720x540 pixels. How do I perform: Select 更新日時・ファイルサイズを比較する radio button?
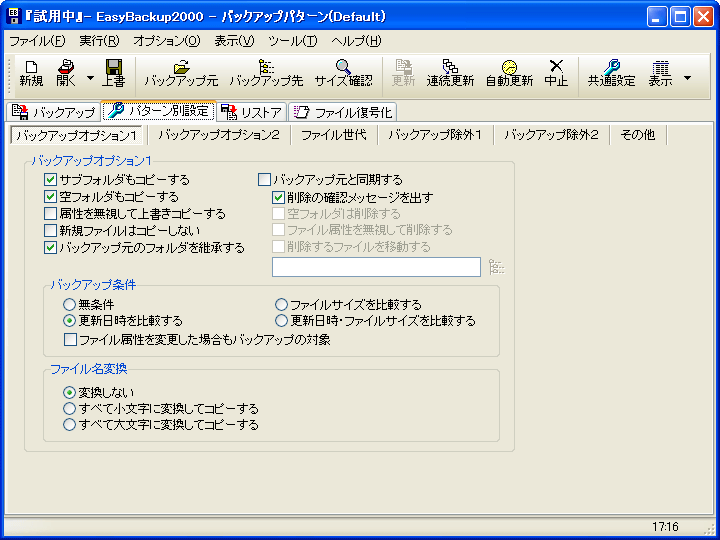coord(281,320)
